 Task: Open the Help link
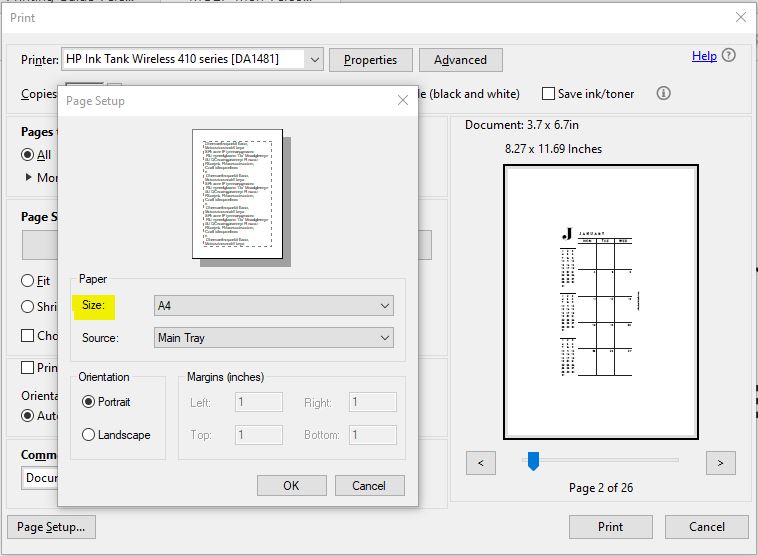[x=704, y=56]
